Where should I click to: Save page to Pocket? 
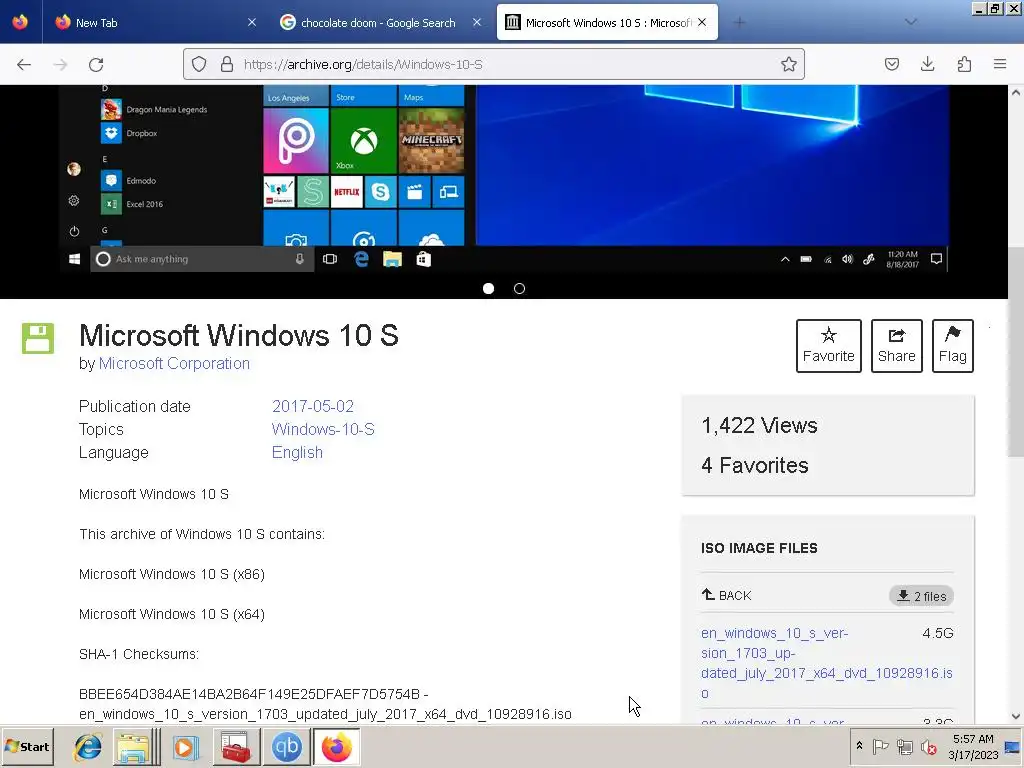892,64
